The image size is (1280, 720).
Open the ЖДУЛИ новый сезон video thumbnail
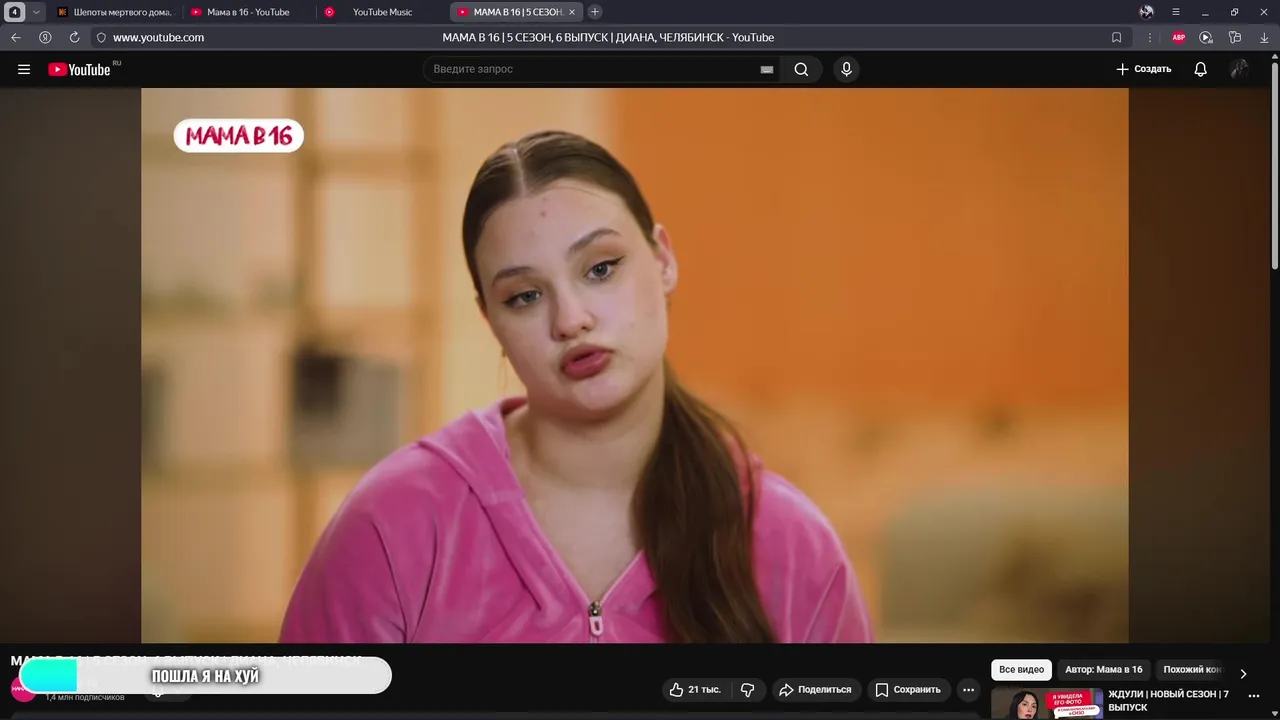click(x=1047, y=704)
